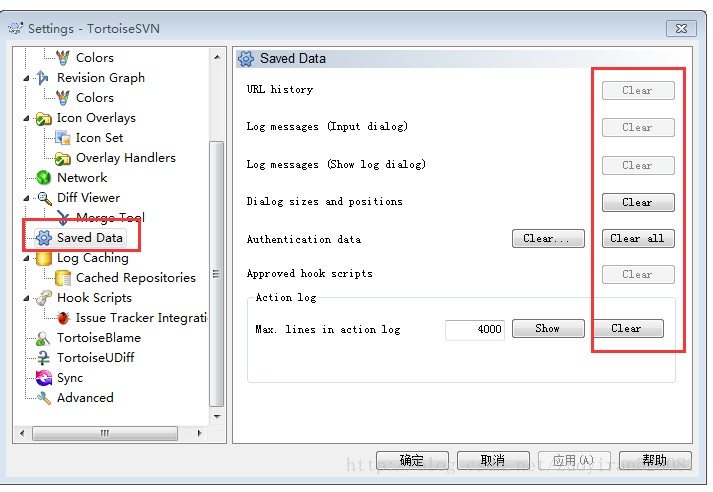This screenshot has width=713, height=492.
Task: Close the Settings dialog window
Action: [681, 28]
